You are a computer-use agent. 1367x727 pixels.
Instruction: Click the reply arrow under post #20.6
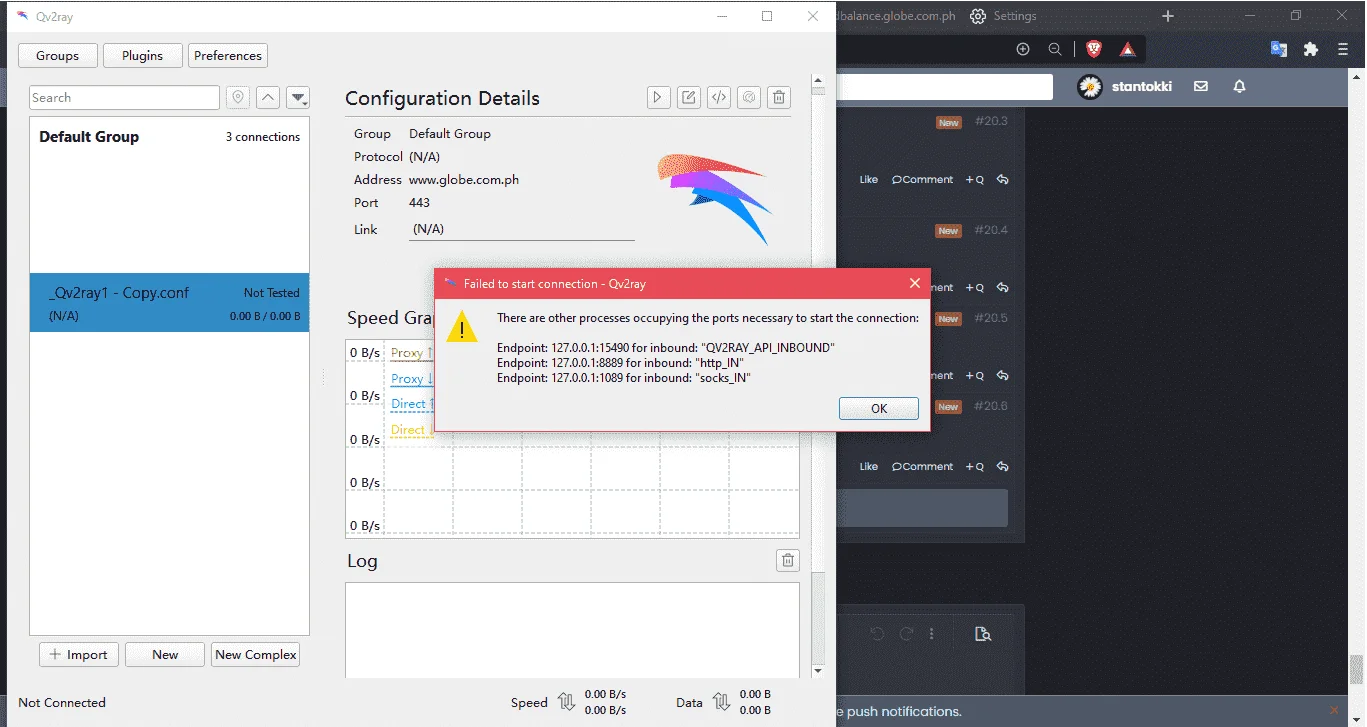coord(1002,467)
